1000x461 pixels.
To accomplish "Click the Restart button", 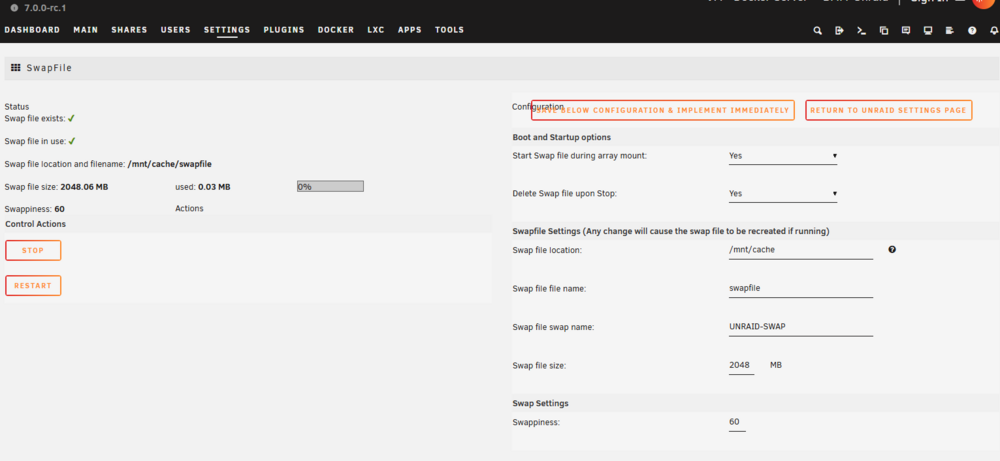I will click(x=33, y=286).
